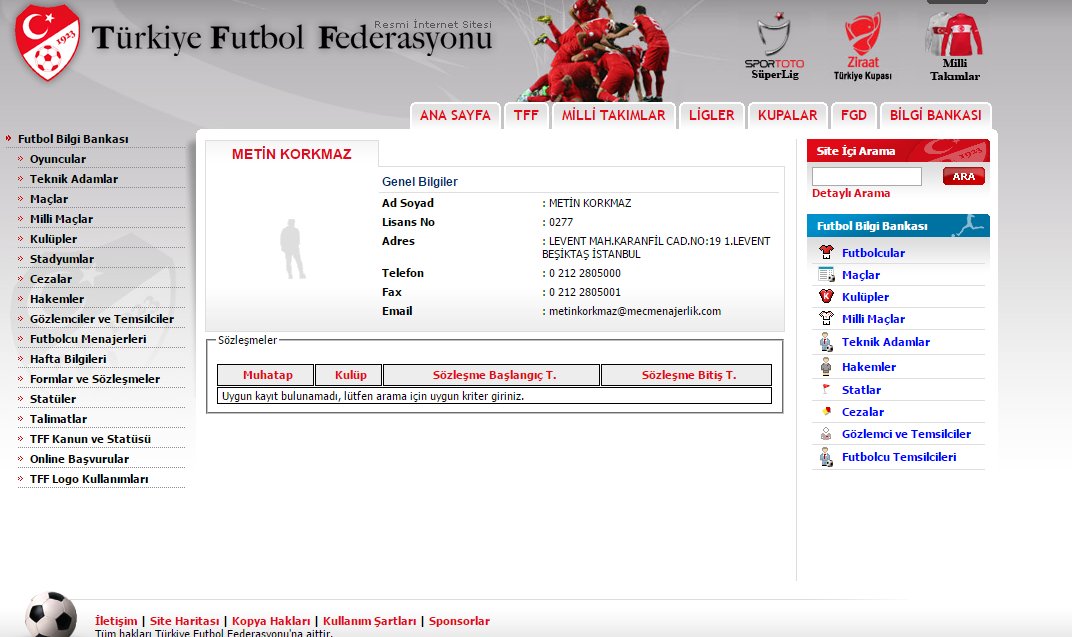This screenshot has height=637, width=1072.
Task: Go to ANA SAYFA tab
Action: click(x=455, y=116)
